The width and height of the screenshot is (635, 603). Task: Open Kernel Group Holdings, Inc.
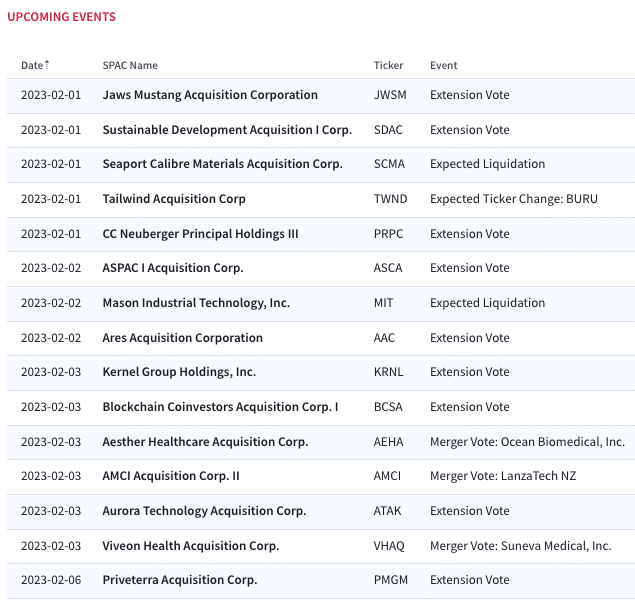(x=179, y=372)
